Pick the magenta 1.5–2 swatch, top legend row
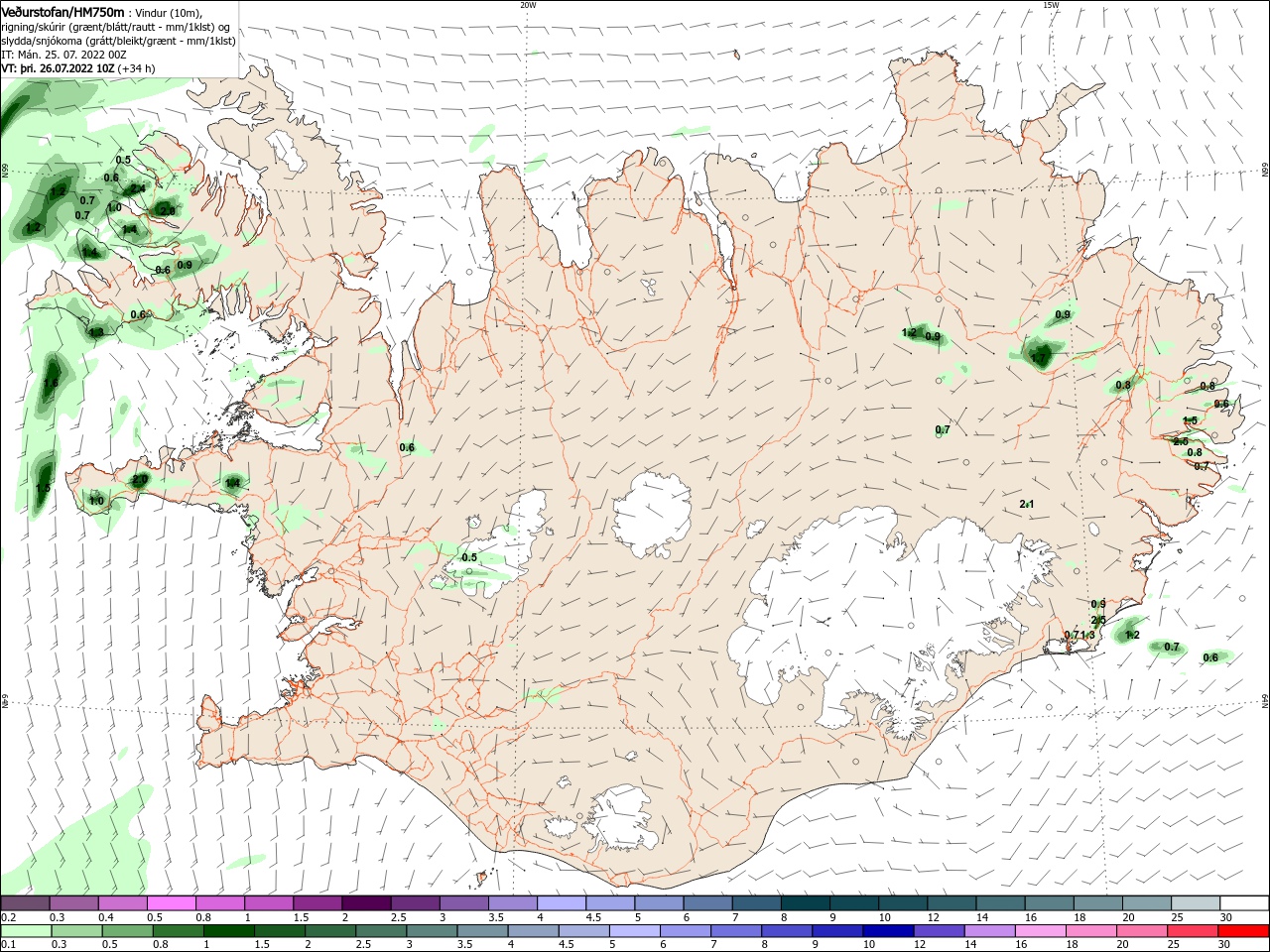 317,903
